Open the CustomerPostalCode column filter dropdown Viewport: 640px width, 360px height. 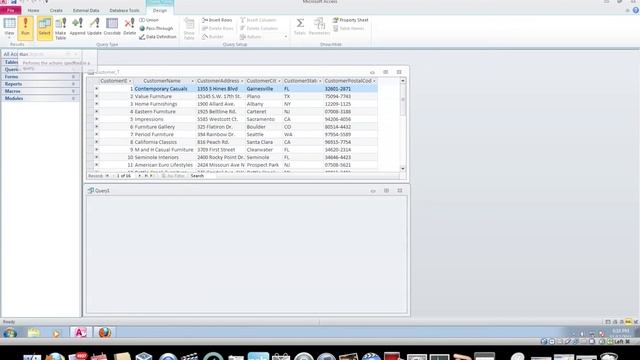374,81
